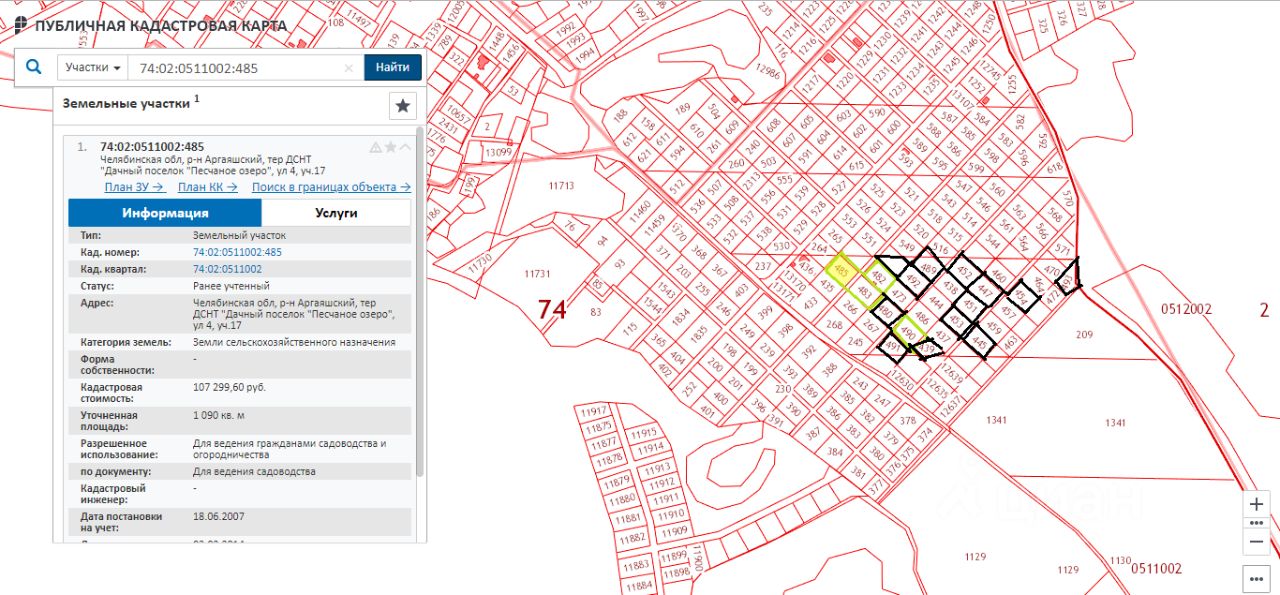Open the План КК link

pyautogui.click(x=208, y=187)
